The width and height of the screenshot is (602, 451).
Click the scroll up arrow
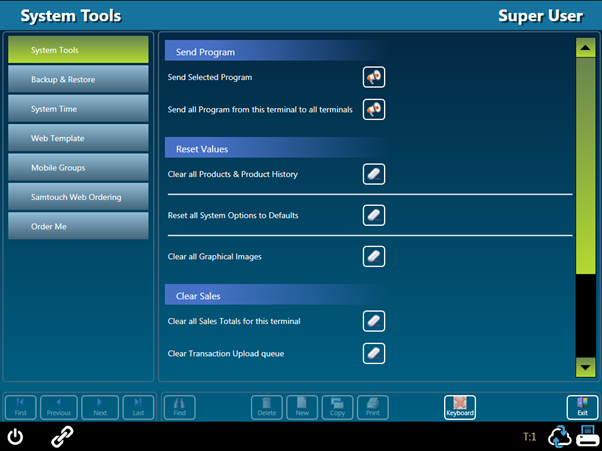point(585,48)
